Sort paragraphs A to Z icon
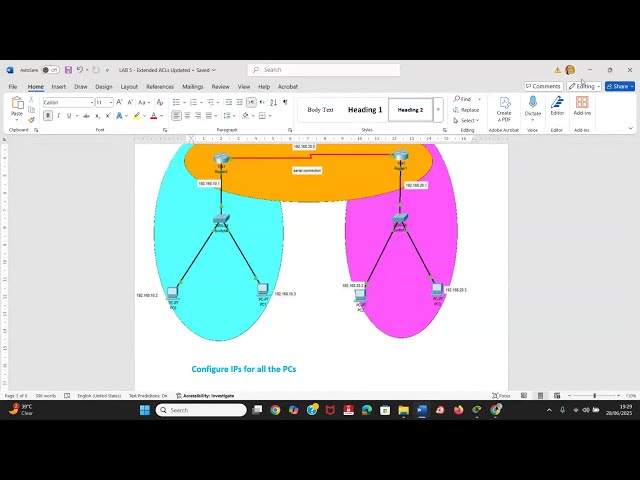This screenshot has width=640, height=480. pos(273,102)
